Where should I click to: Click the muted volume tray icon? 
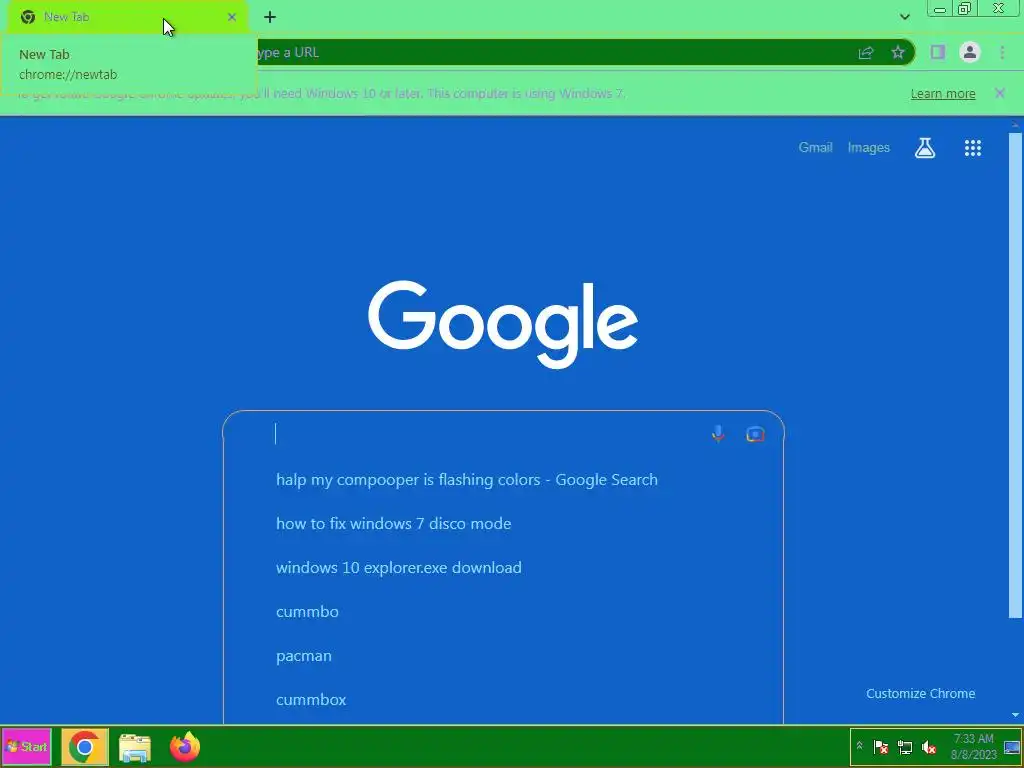(929, 747)
